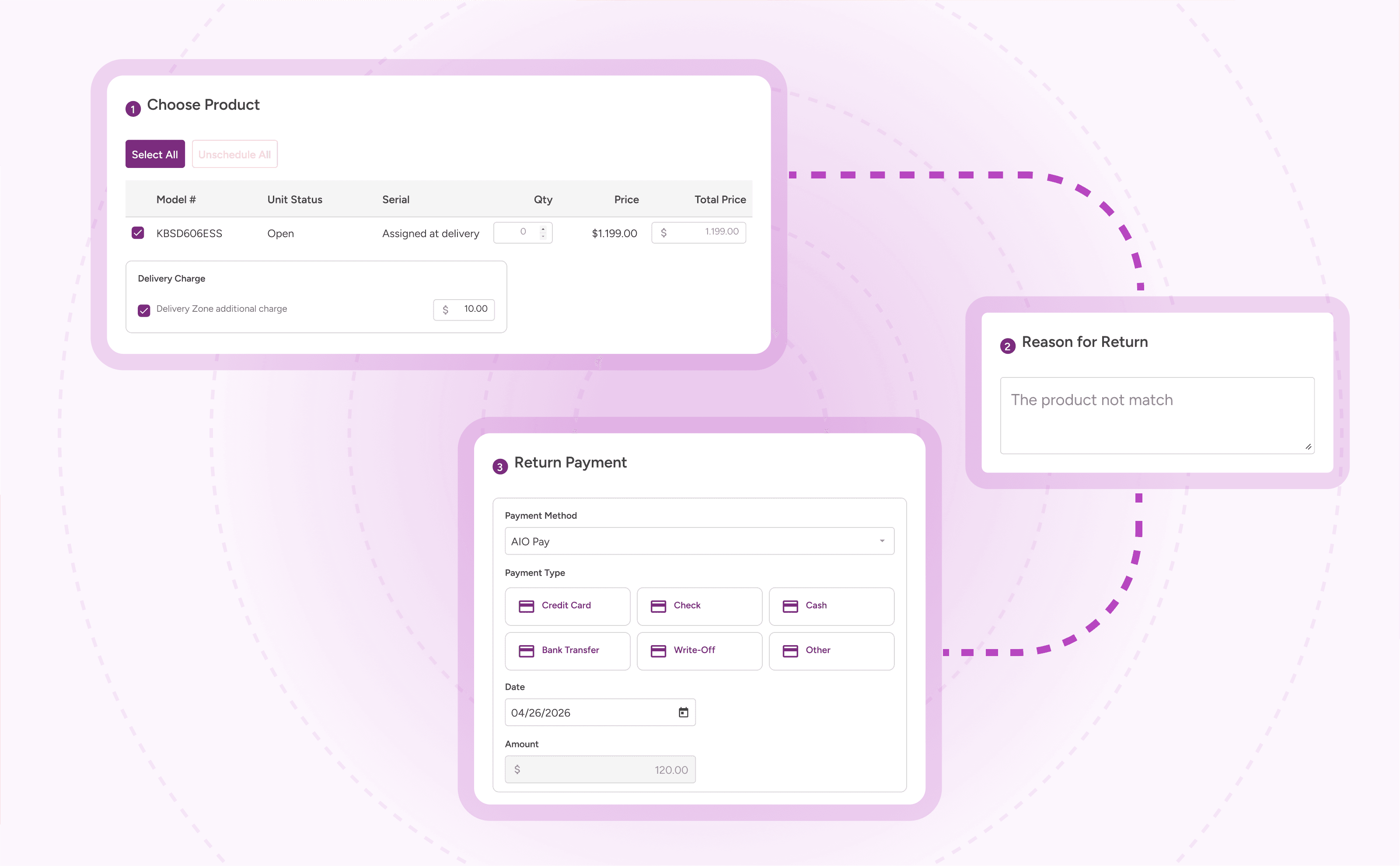Click the Reason for Return heading
This screenshot has width=1400, height=866.
click(x=1085, y=342)
